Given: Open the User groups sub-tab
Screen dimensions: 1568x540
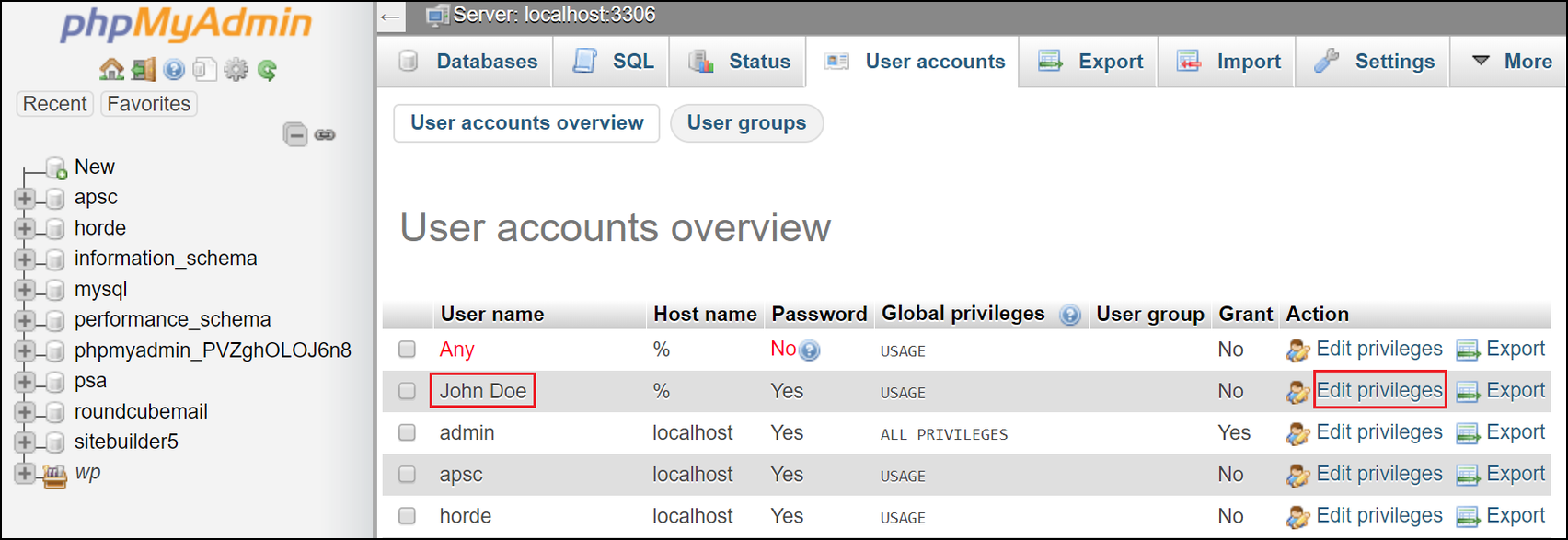Looking at the screenshot, I should [746, 123].
